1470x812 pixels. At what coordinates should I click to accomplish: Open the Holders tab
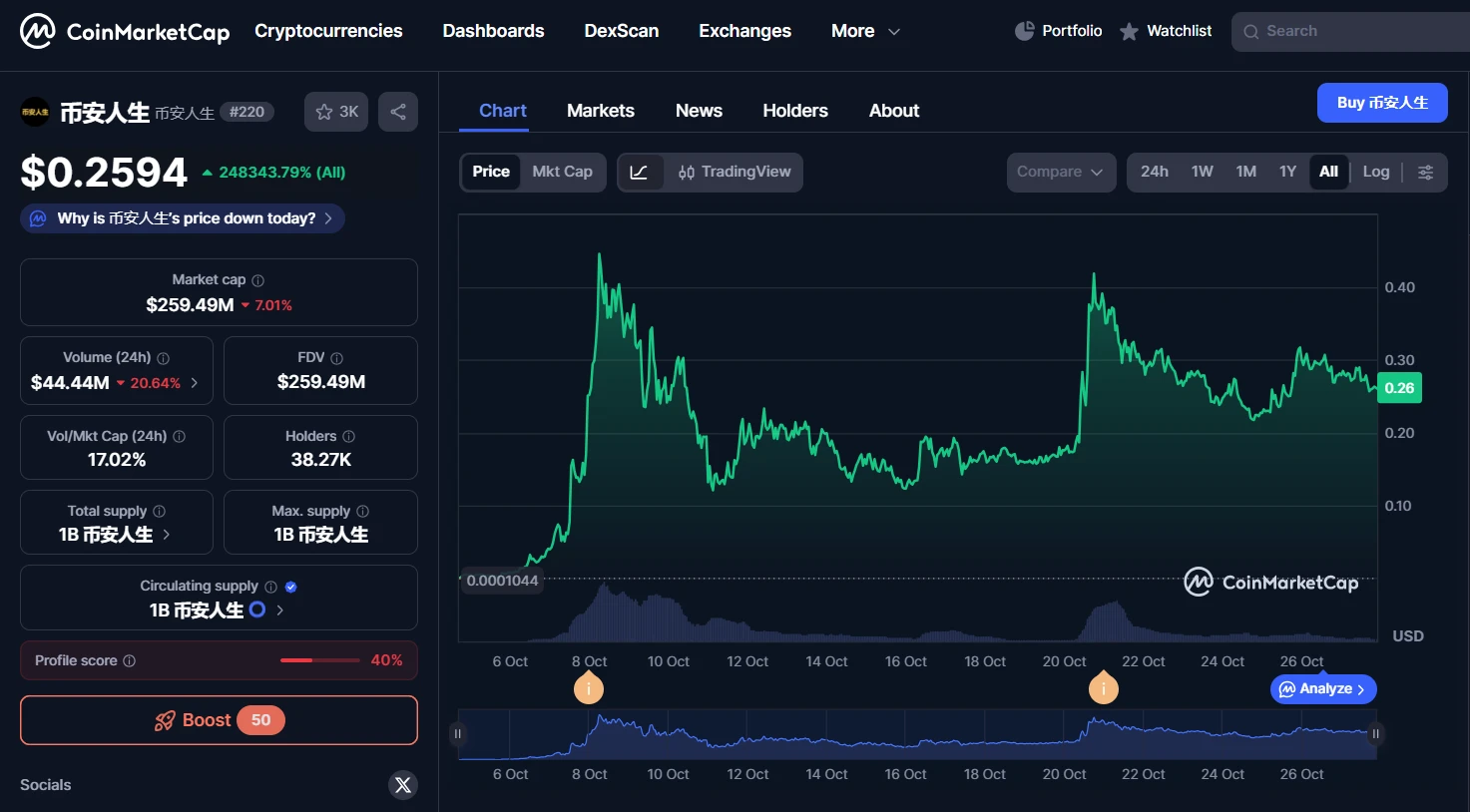[794, 111]
